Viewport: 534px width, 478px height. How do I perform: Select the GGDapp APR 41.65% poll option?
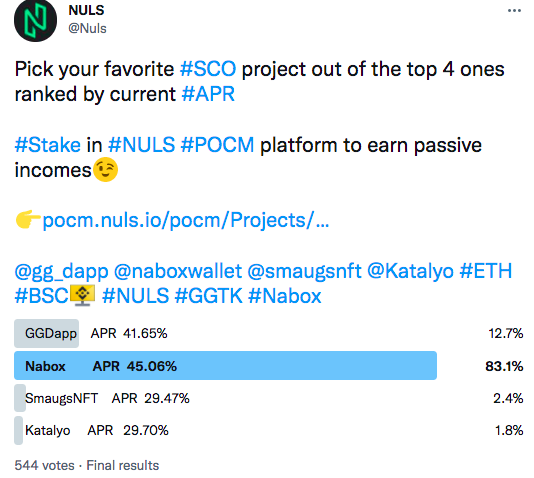click(268, 333)
